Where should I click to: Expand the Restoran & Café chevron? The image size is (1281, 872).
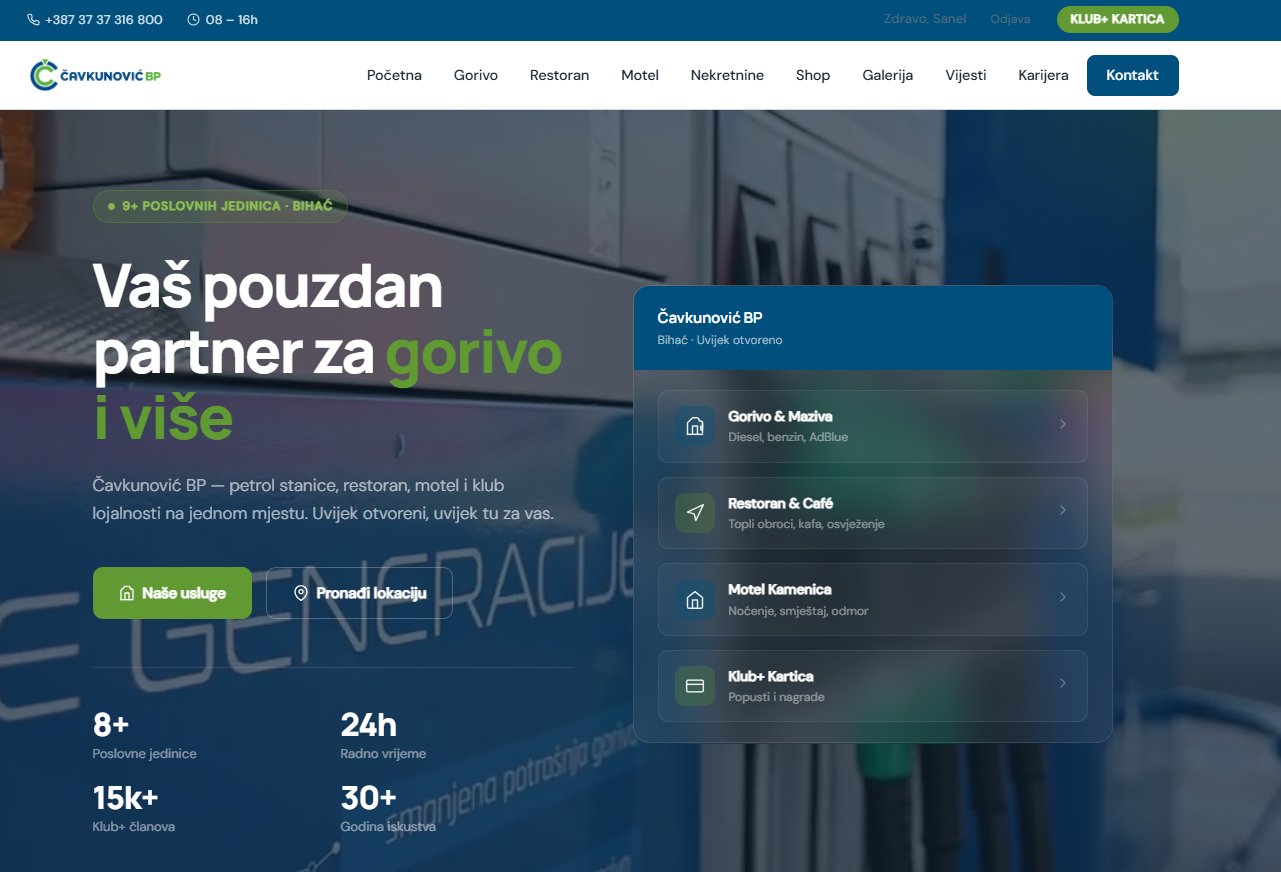1062,510
